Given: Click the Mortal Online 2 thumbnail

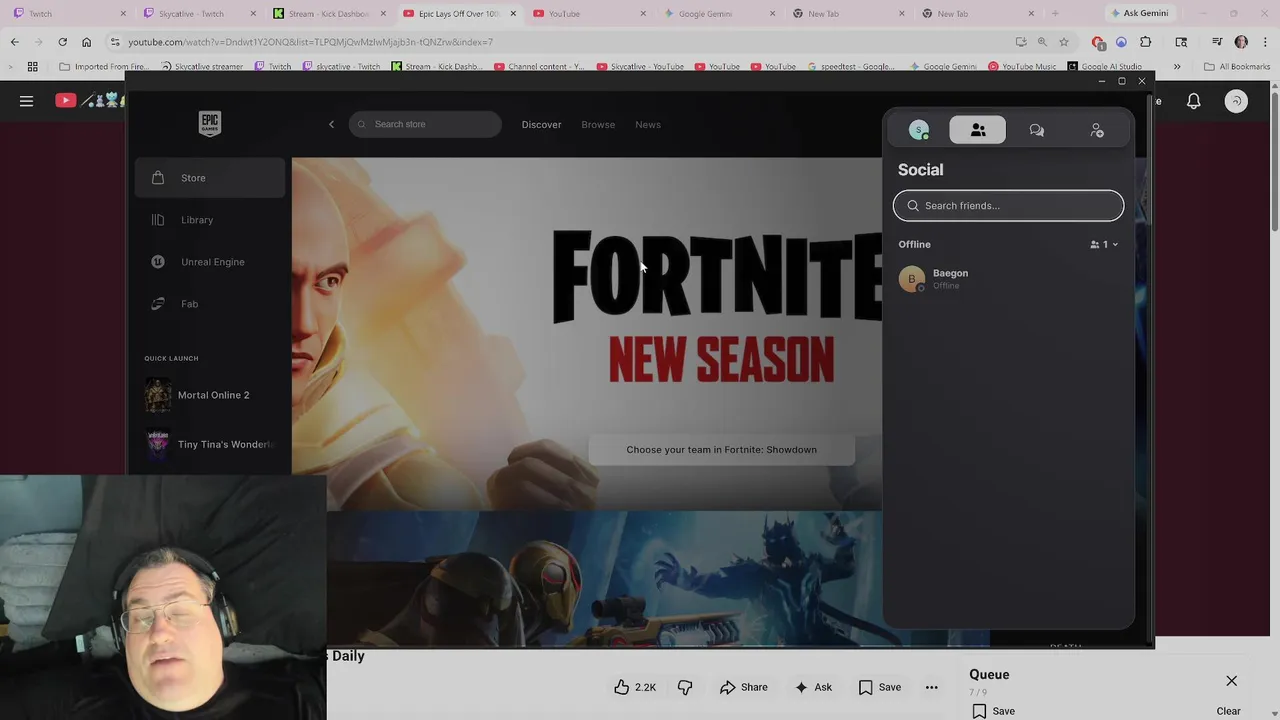Looking at the screenshot, I should 158,395.
